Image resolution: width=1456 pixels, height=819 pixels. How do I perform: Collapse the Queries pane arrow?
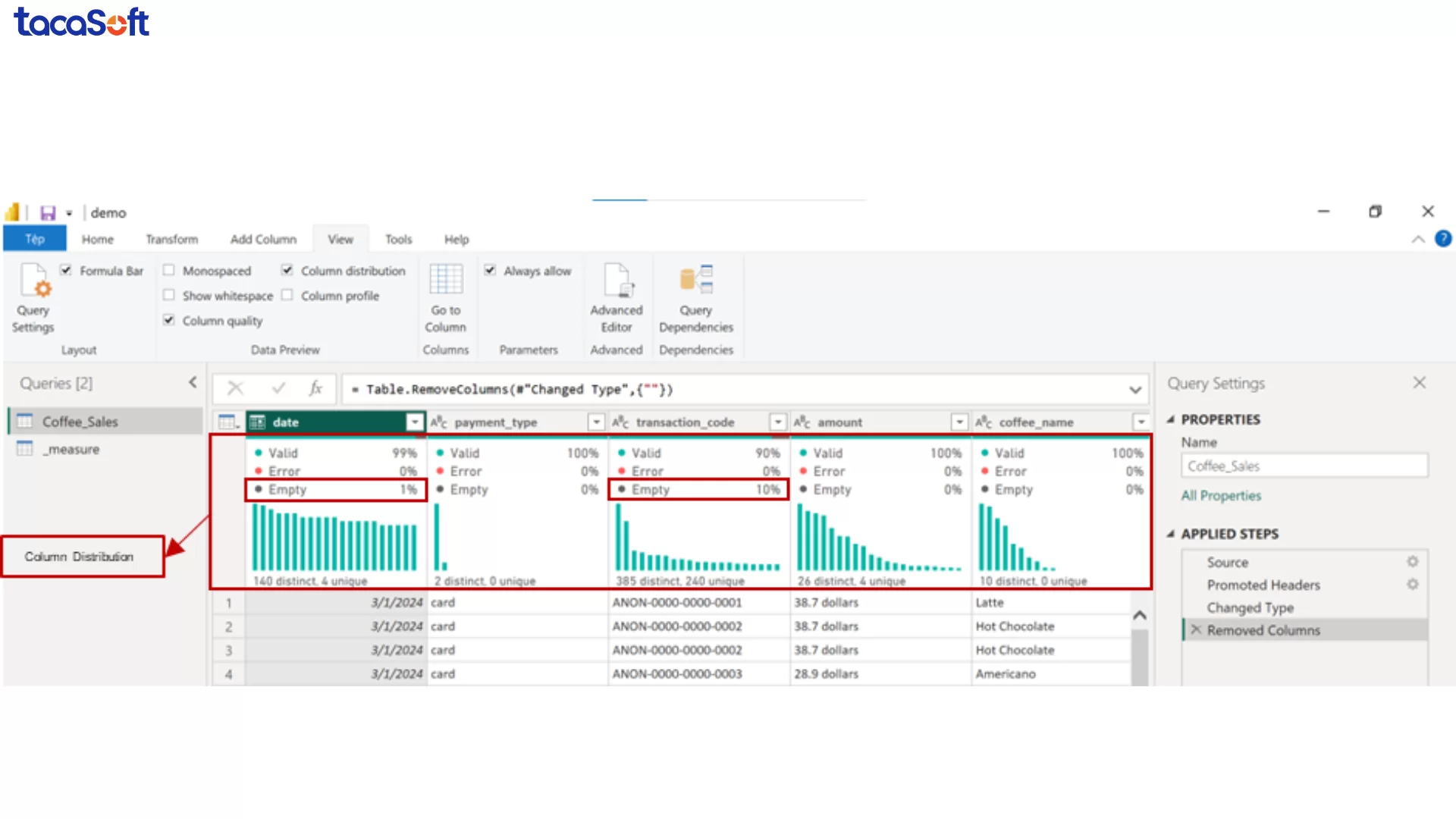193,383
